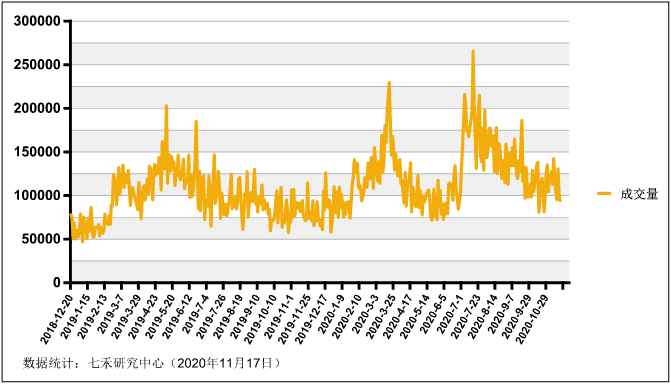671x385 pixels.
Task: Click the 300000 y-axis label
Action: (x=37, y=21)
